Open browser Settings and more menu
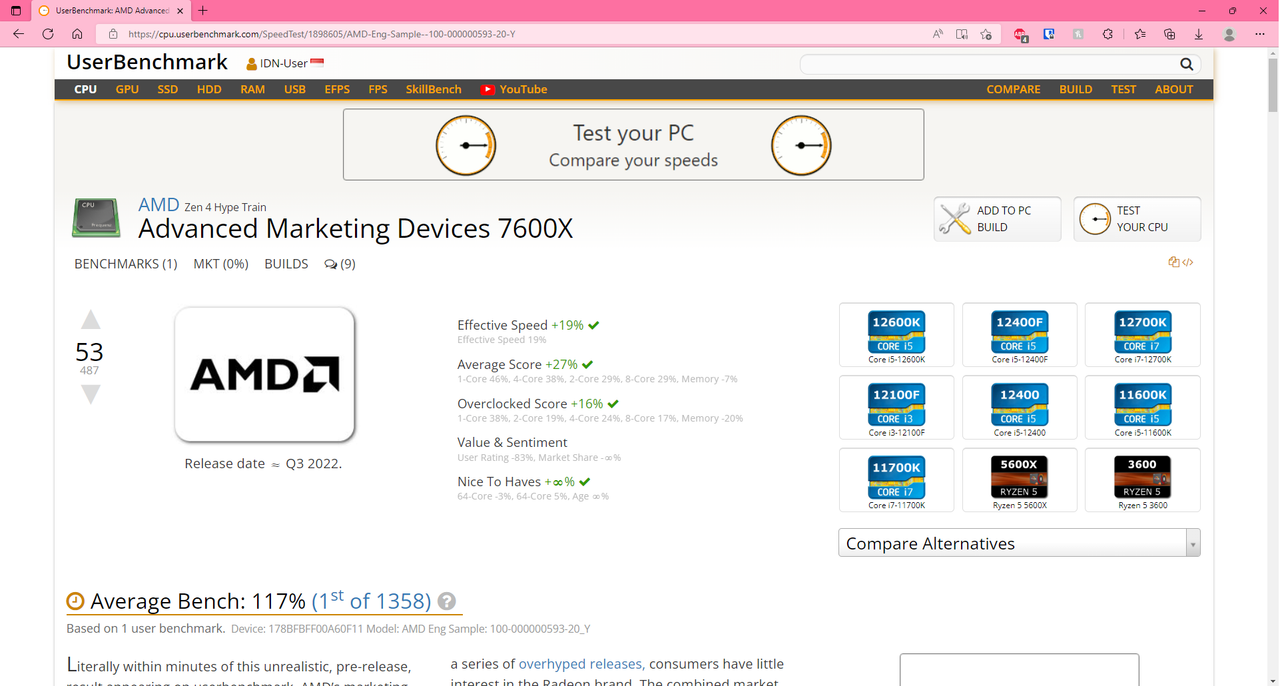This screenshot has width=1280, height=686. (1260, 33)
